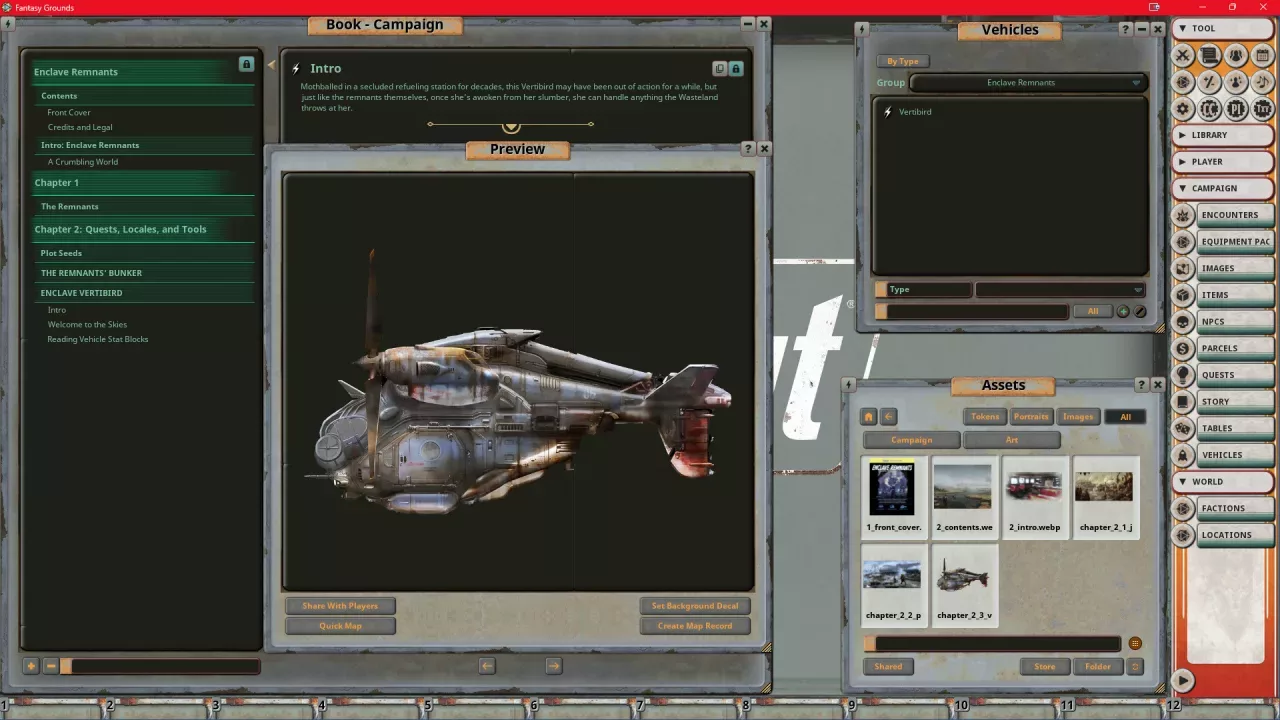Open Enclave Remnants group dropdown
Viewport: 1280px width, 720px height.
click(1028, 83)
